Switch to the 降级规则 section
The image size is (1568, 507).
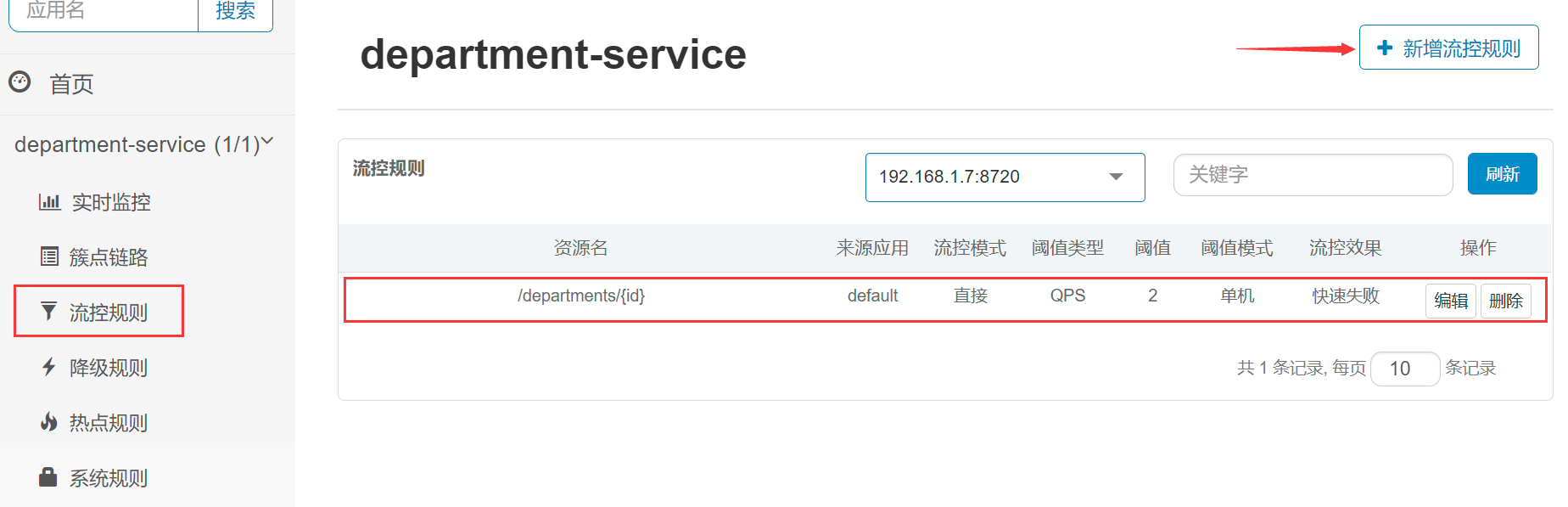pyautogui.click(x=108, y=367)
